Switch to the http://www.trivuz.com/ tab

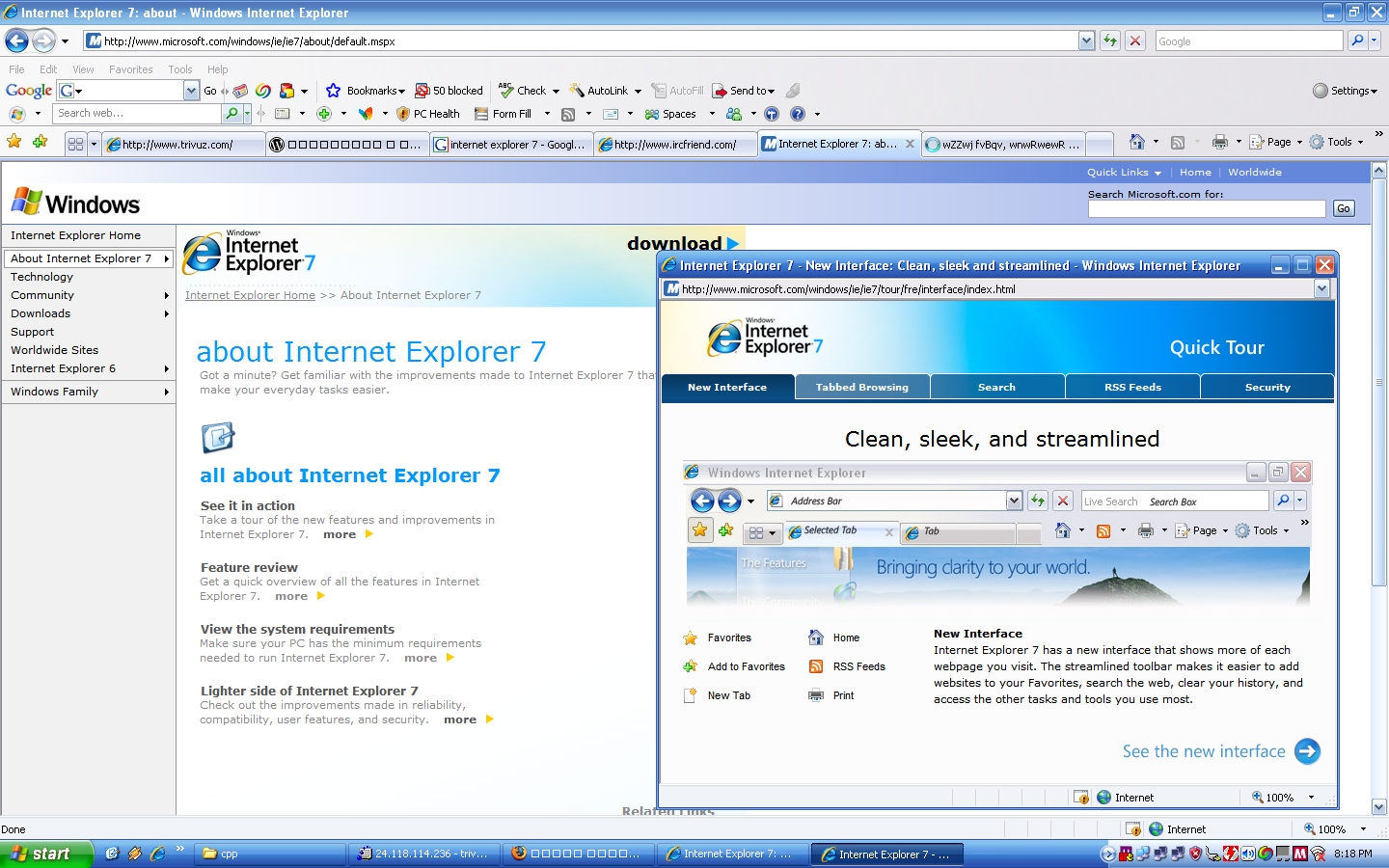183,145
